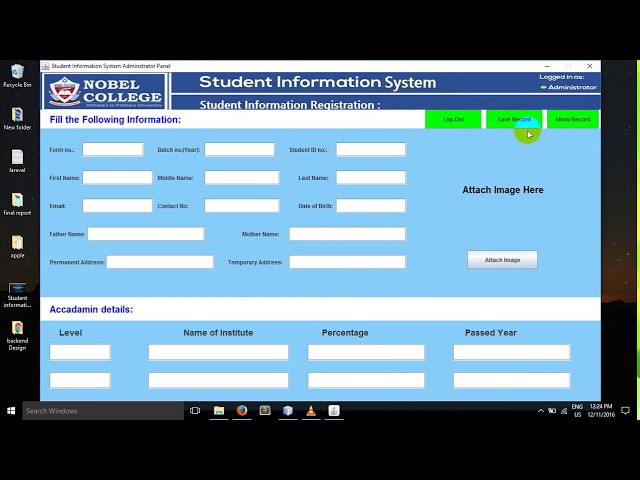This screenshot has width=640, height=480.
Task: Open Task View on the taskbar
Action: click(x=195, y=411)
